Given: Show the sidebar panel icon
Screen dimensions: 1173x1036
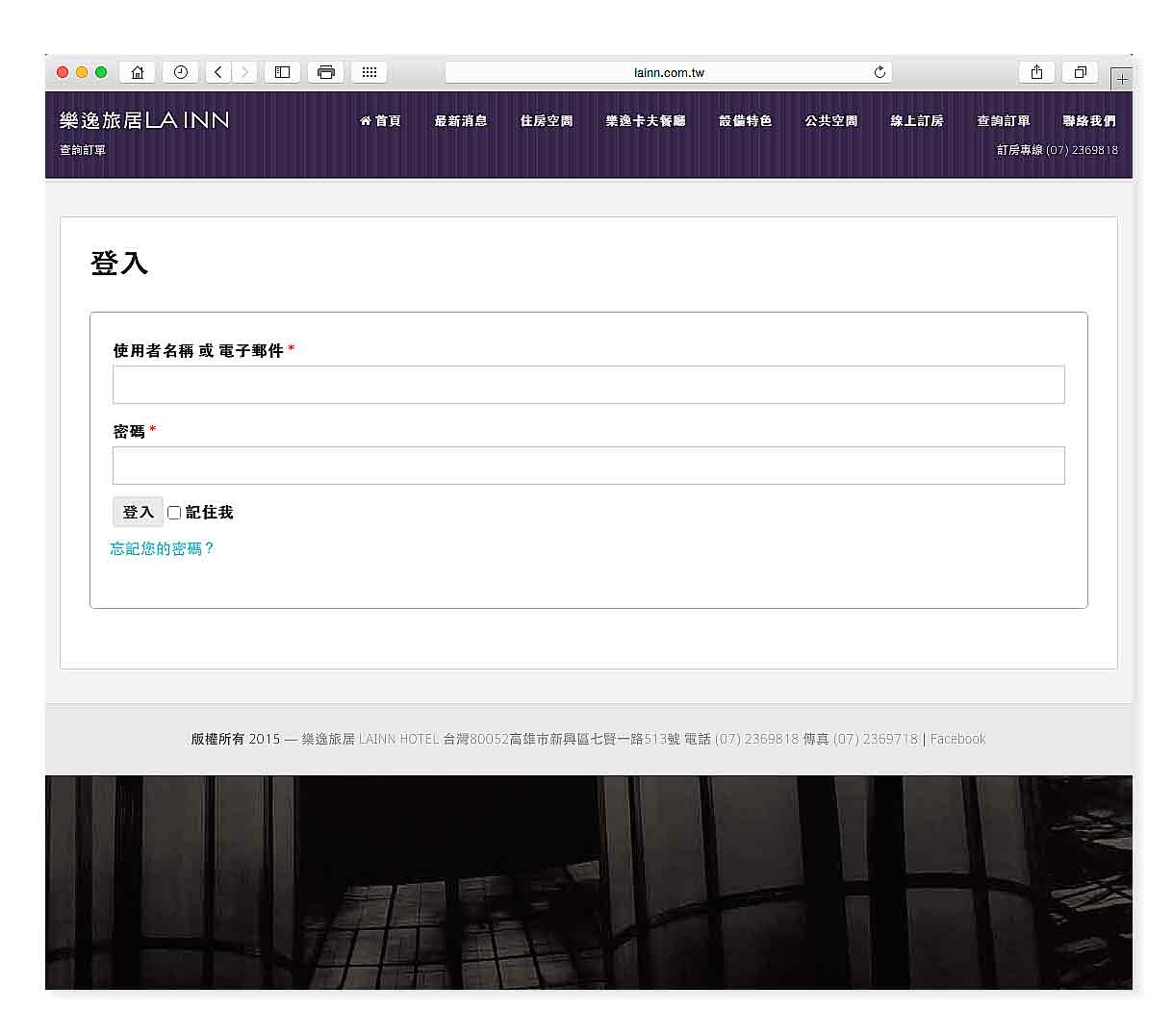Looking at the screenshot, I should tap(282, 72).
